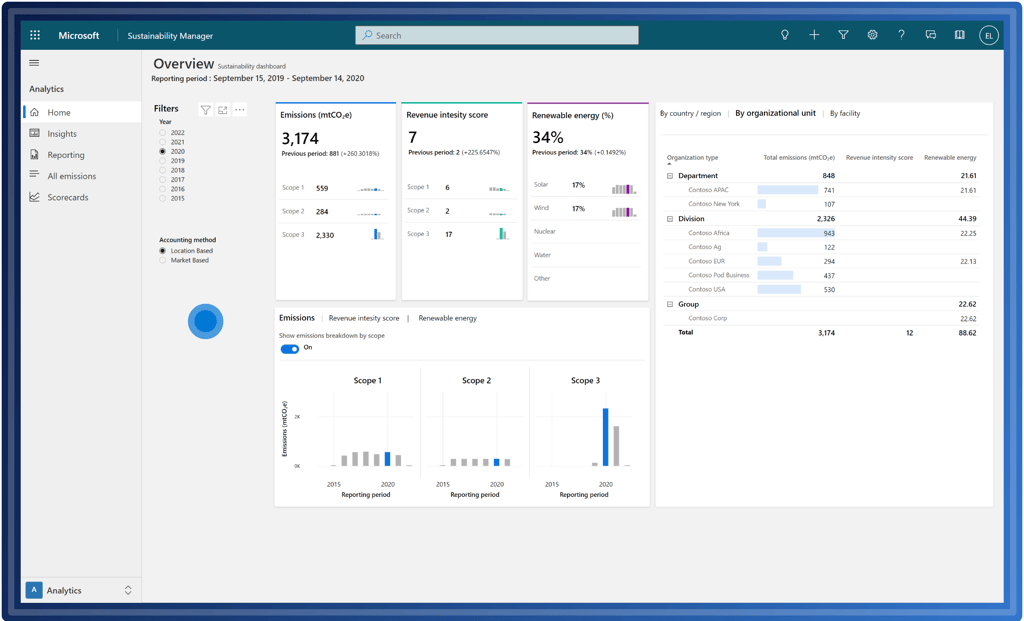This screenshot has height=621, width=1024.
Task: Open the chat assistant icon in header
Action: click(931, 35)
